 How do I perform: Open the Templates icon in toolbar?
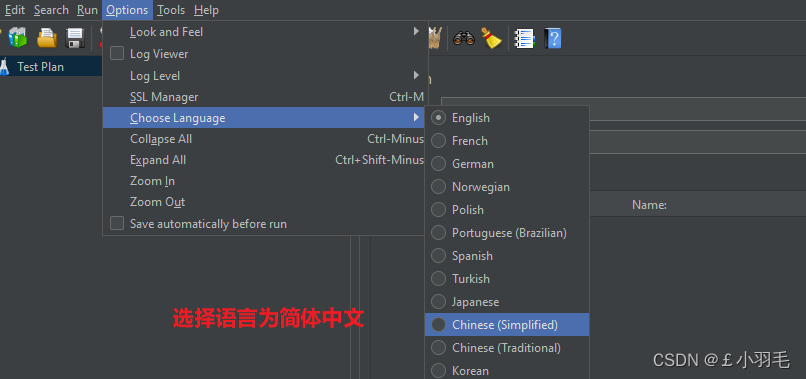(18, 38)
